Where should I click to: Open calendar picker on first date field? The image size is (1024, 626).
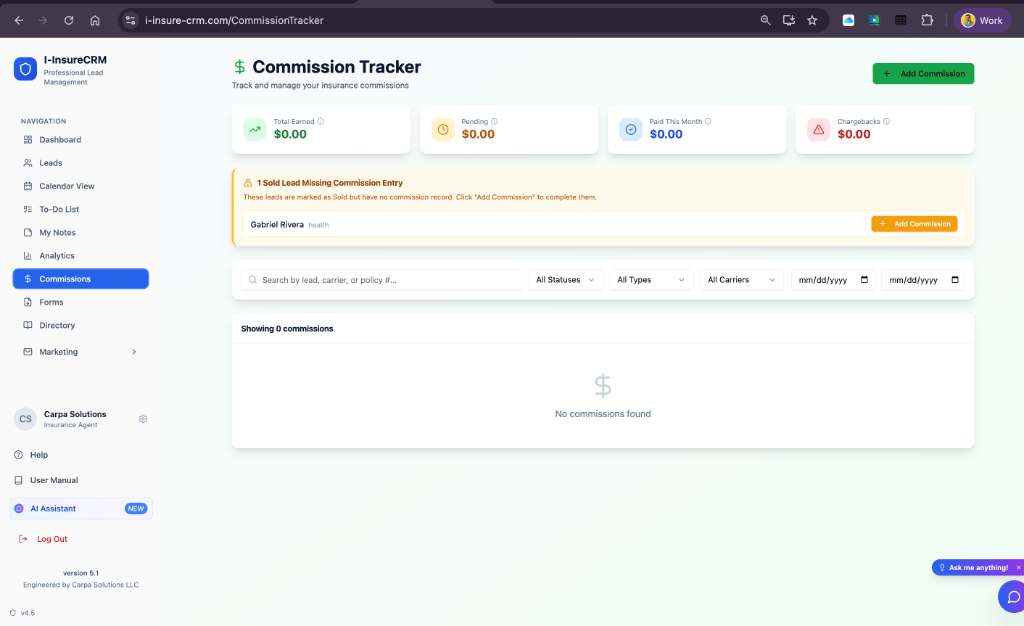[x=864, y=279]
